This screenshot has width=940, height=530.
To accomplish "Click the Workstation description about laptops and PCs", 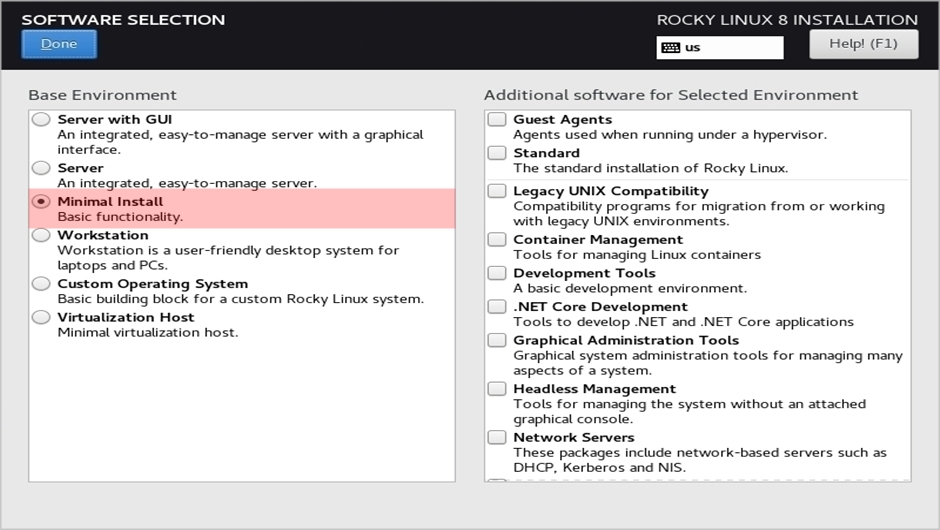I will [x=228, y=258].
